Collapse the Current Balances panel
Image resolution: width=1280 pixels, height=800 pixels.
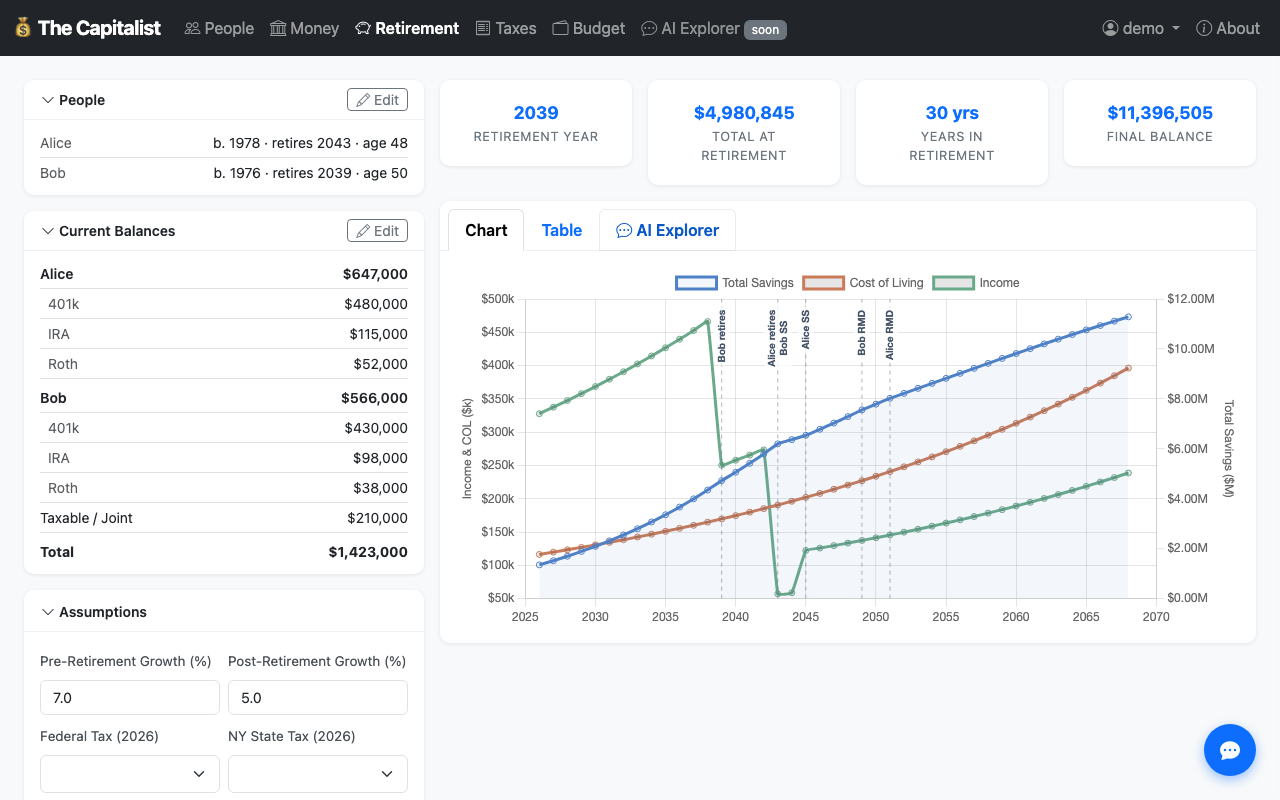tap(108, 231)
